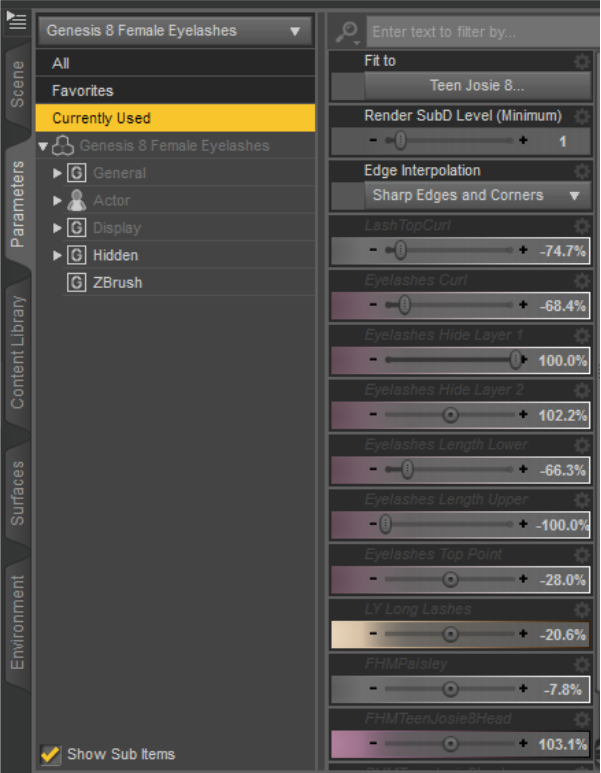This screenshot has width=601, height=773.
Task: Click the FHMPaisley slider handle
Action: pos(450,688)
